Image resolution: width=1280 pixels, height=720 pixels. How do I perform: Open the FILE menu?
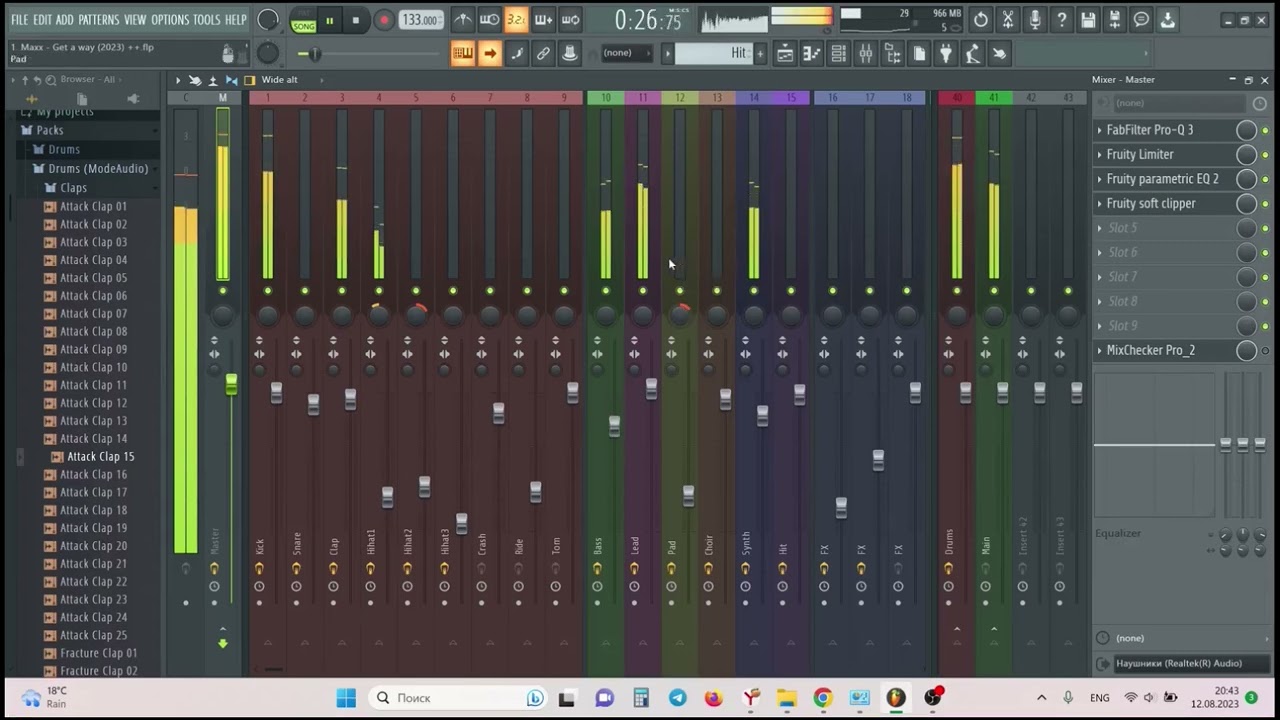(x=19, y=20)
